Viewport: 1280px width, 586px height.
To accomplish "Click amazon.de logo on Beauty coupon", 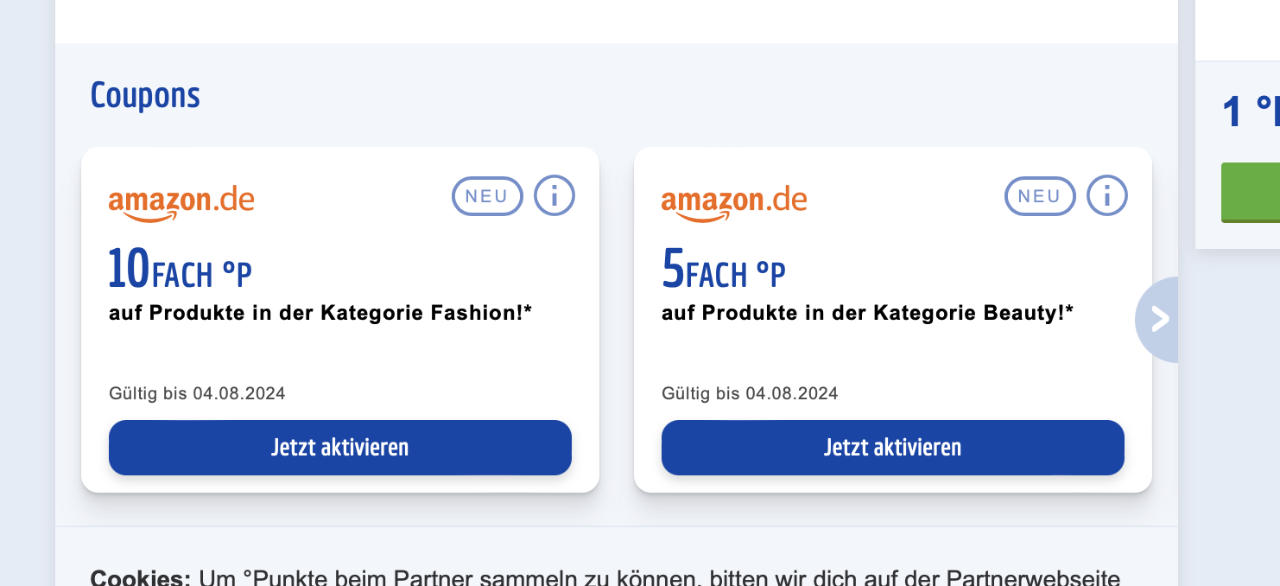I will 734,201.
